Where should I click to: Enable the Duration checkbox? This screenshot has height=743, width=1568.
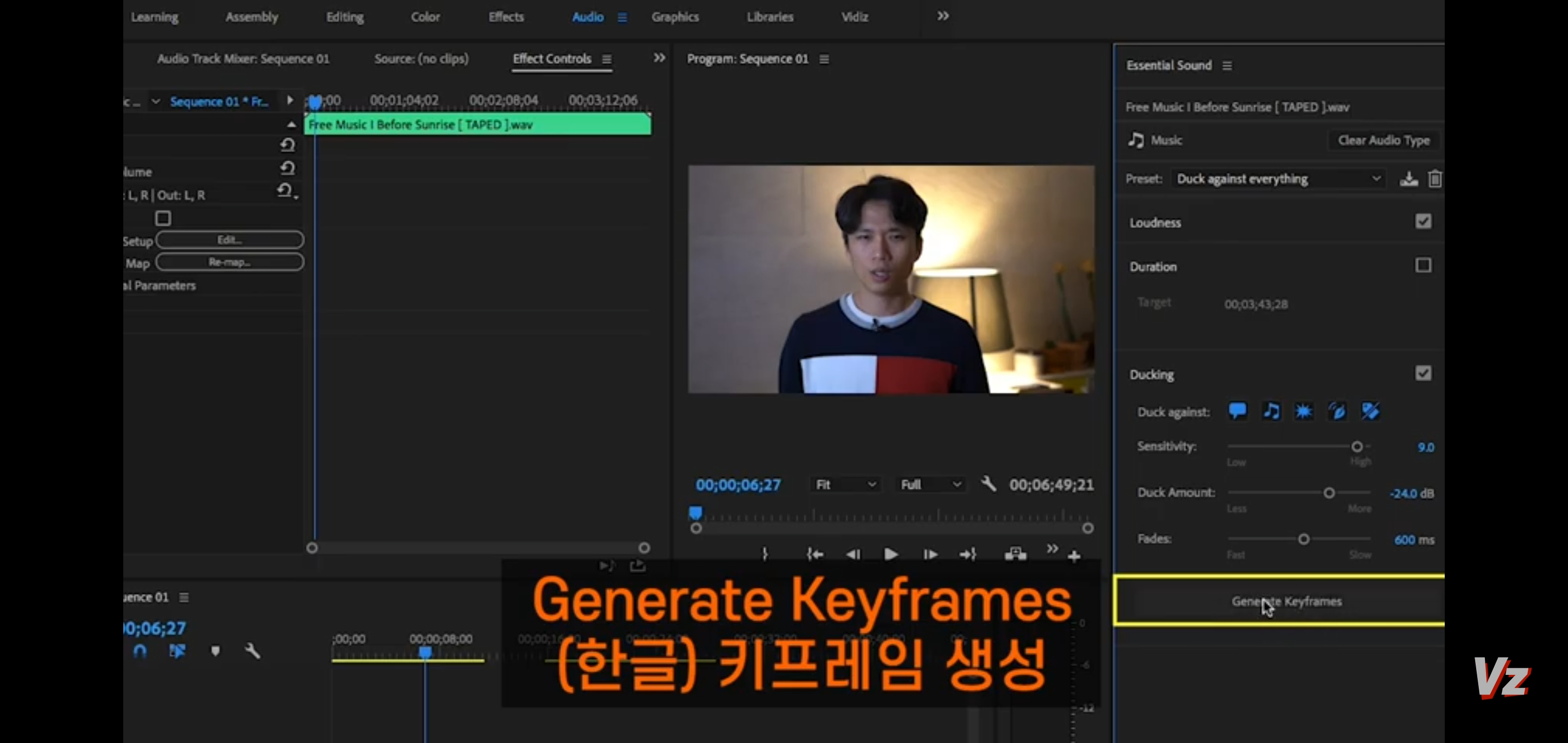point(1423,266)
